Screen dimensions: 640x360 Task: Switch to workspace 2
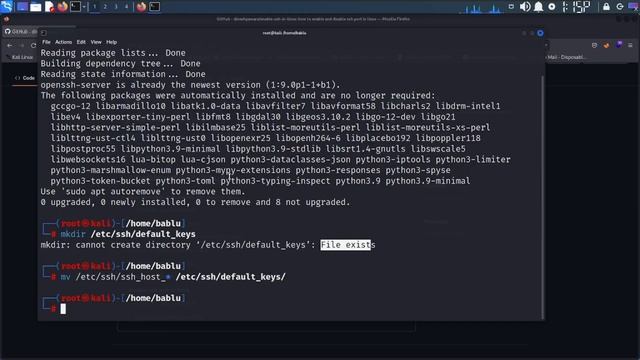pos(105,7)
